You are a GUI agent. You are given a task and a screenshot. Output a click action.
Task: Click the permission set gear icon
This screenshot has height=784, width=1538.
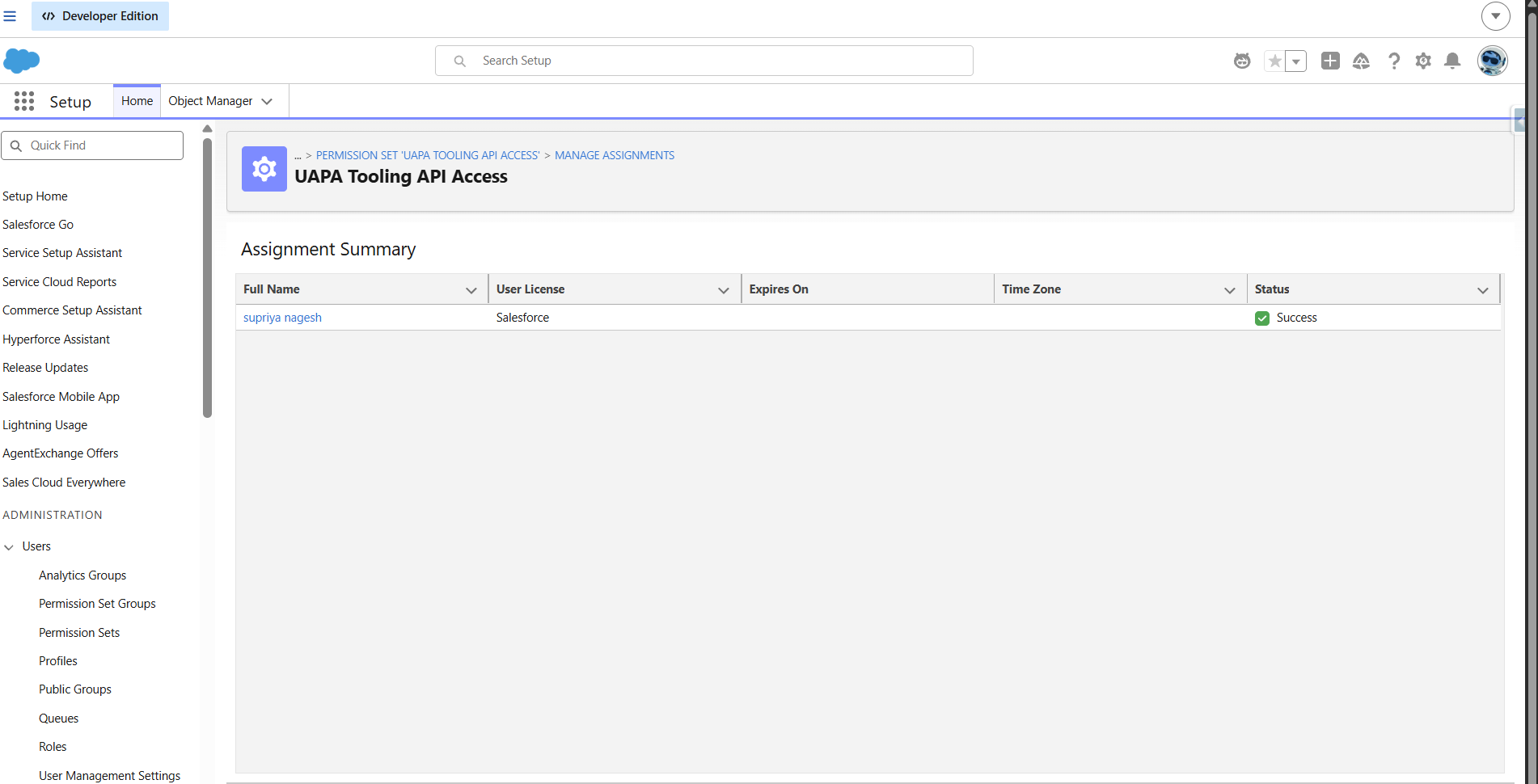[264, 169]
